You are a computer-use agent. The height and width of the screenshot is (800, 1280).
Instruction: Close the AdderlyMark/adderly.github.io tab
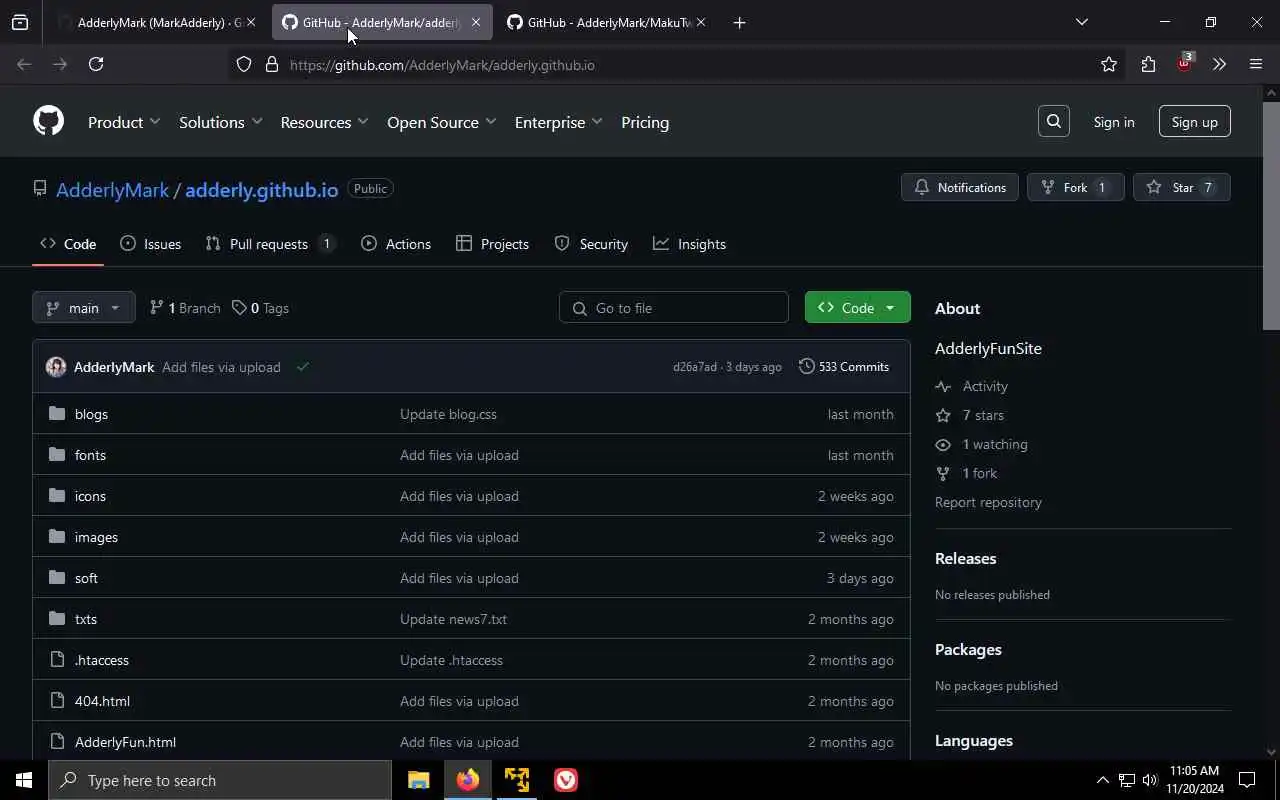coord(475,22)
